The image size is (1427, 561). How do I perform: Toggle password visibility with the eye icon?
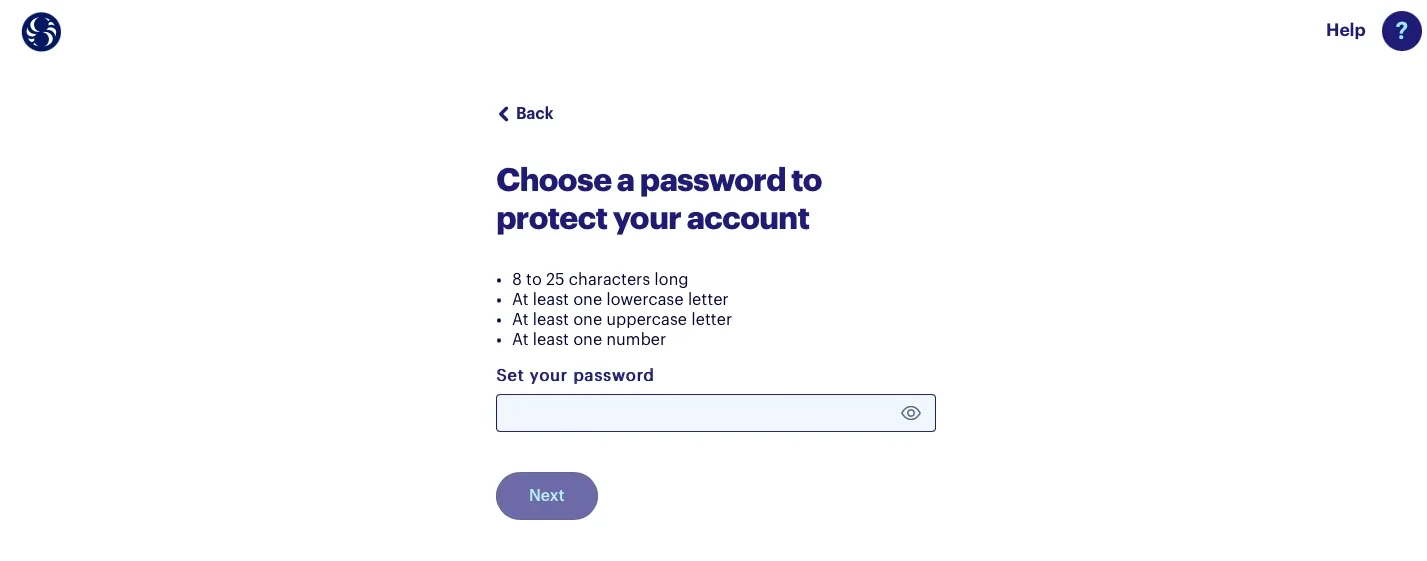pos(910,413)
